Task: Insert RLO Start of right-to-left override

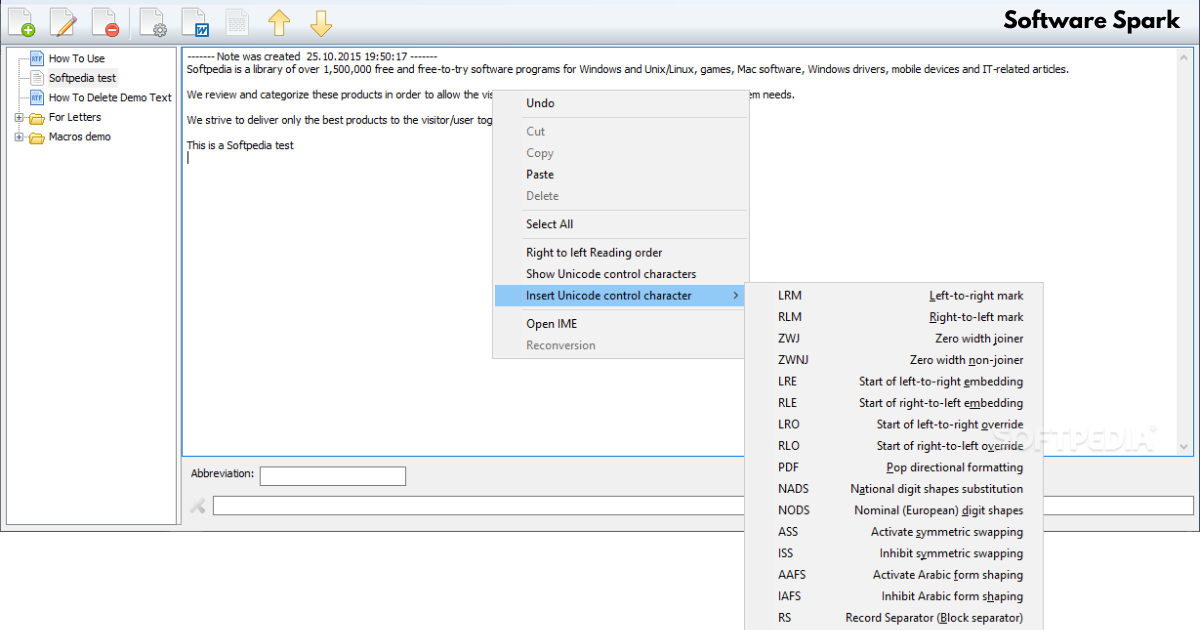Action: coord(894,446)
